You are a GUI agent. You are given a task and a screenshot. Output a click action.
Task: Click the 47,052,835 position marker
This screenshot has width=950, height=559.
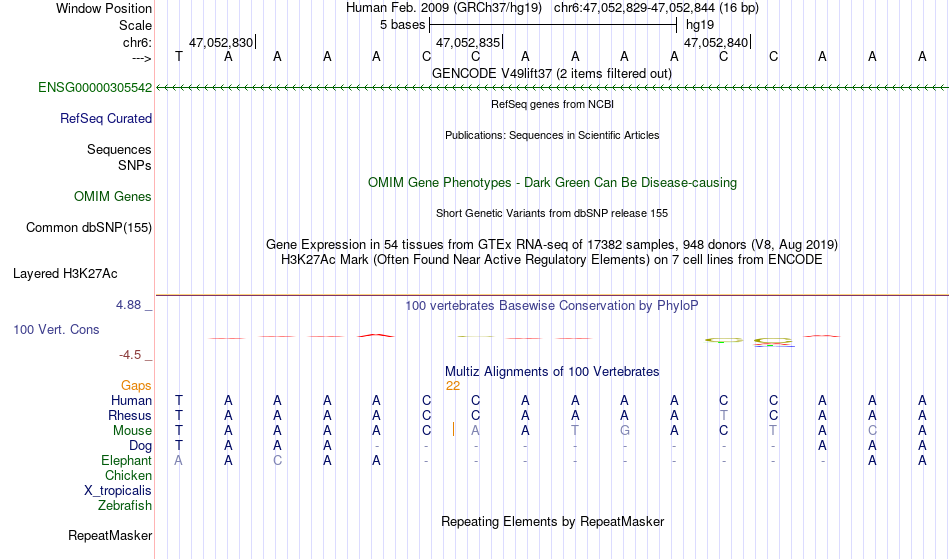coord(468,42)
